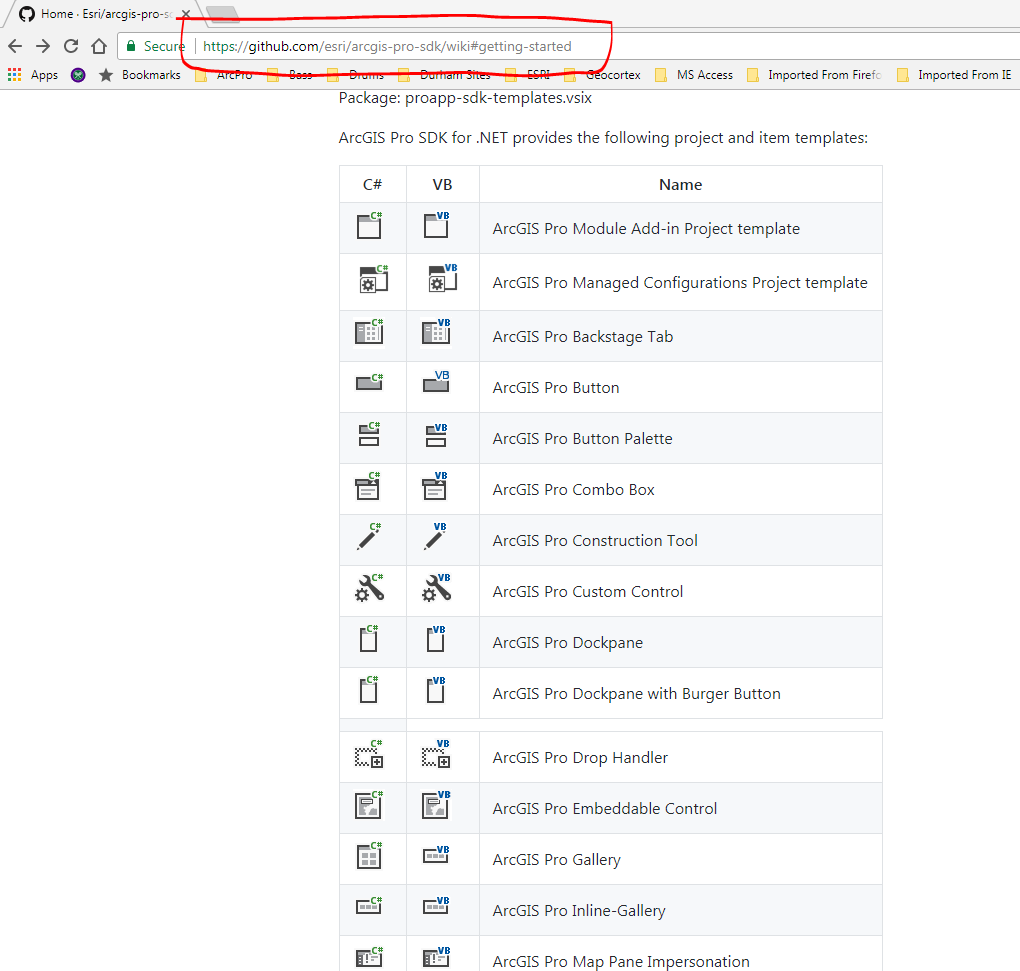This screenshot has height=971, width=1020.
Task: Click the VB Map Pane Impersonation icon
Action: (x=436, y=957)
